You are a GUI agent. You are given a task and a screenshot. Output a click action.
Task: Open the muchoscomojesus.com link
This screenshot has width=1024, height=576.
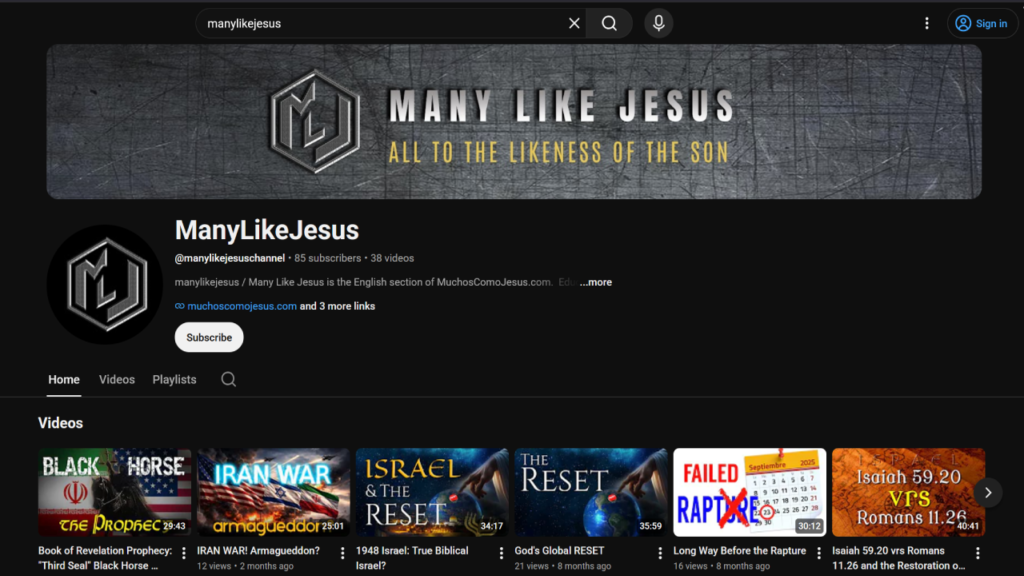tap(242, 306)
